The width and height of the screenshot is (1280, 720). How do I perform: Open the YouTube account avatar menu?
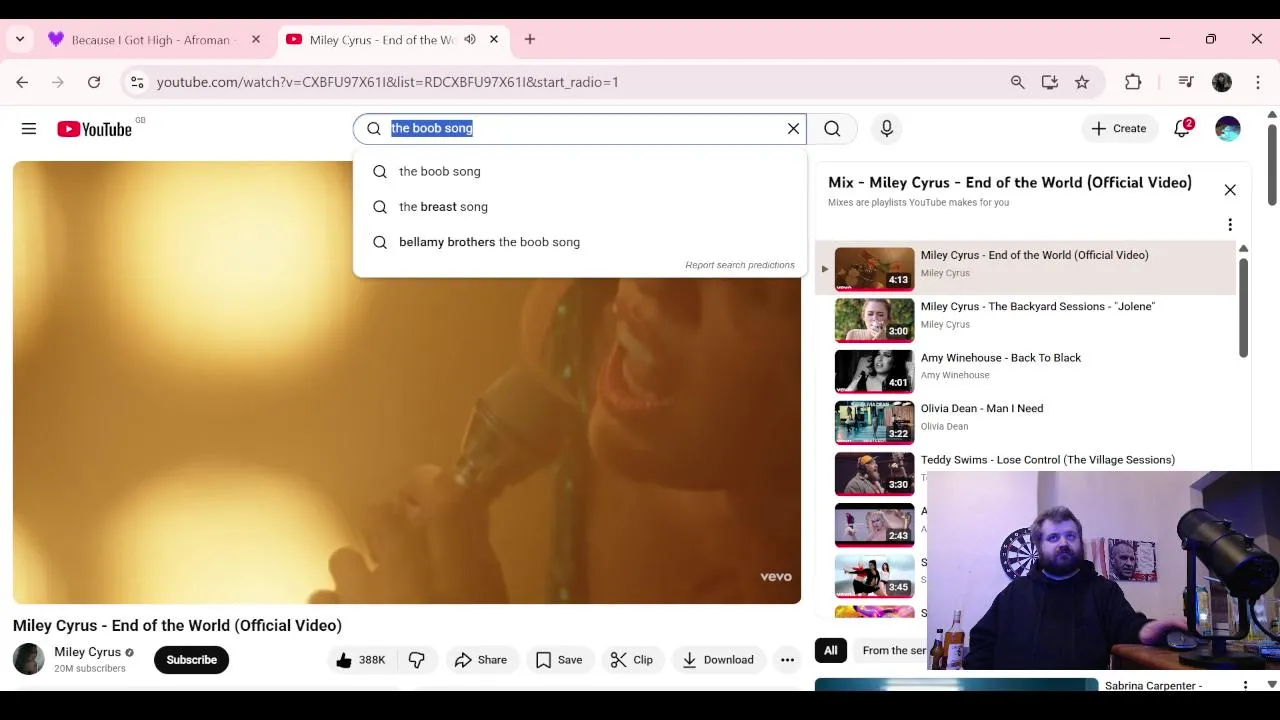point(1228,128)
